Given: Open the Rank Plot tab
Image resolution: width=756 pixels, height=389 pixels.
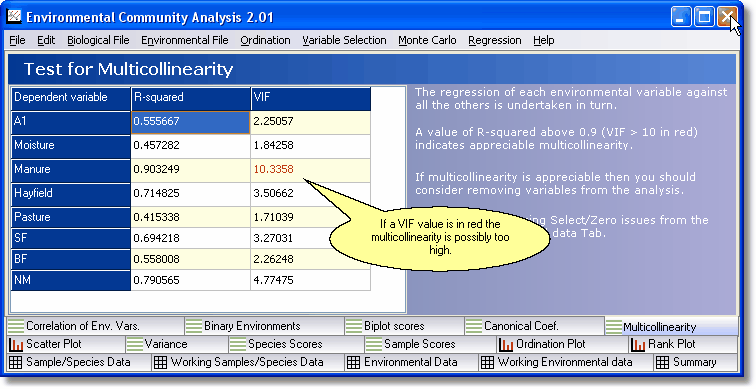Looking at the screenshot, I should tap(683, 344).
